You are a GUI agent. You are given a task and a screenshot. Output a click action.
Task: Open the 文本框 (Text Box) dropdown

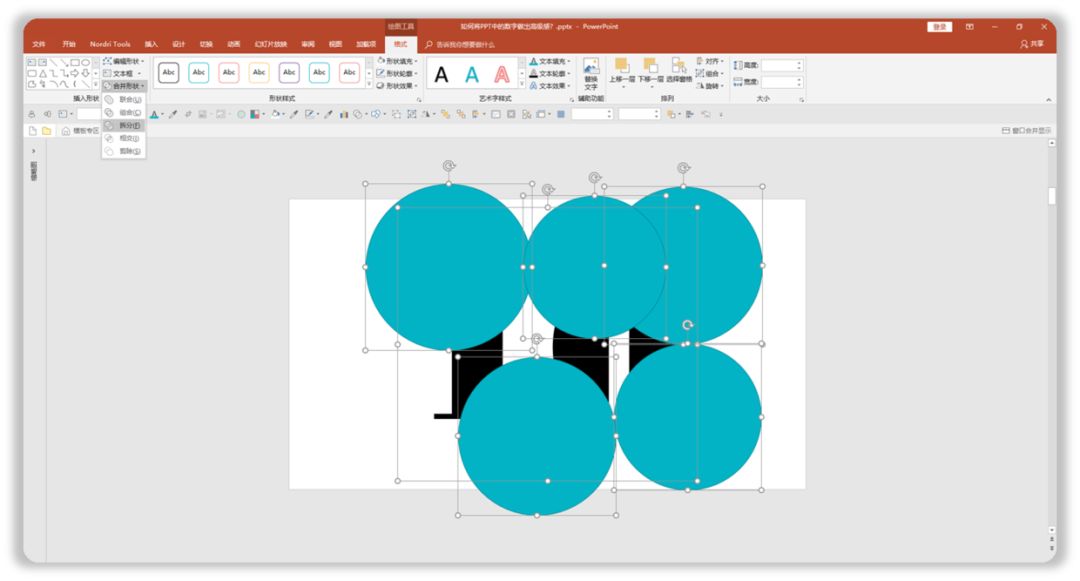click(x=123, y=74)
